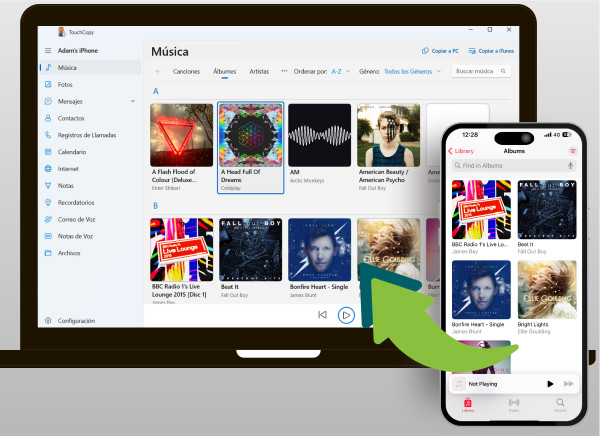Tap Not Playing text in phone player
The image size is (600, 436).
tap(483, 384)
